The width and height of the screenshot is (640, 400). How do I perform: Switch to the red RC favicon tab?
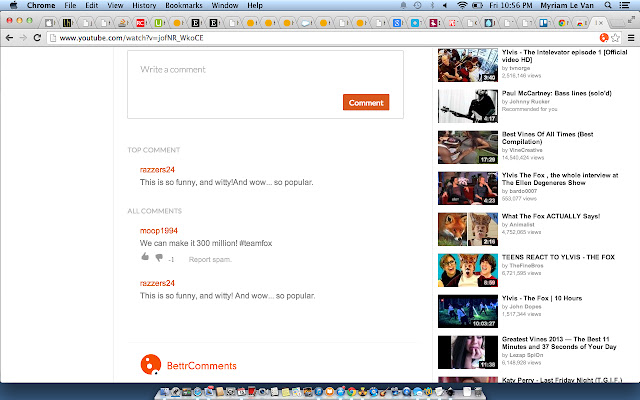tap(140, 23)
